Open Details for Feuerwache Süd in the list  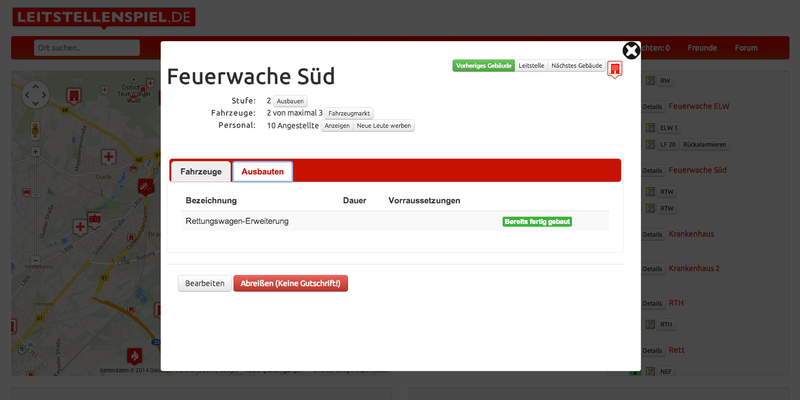pyautogui.click(x=652, y=170)
